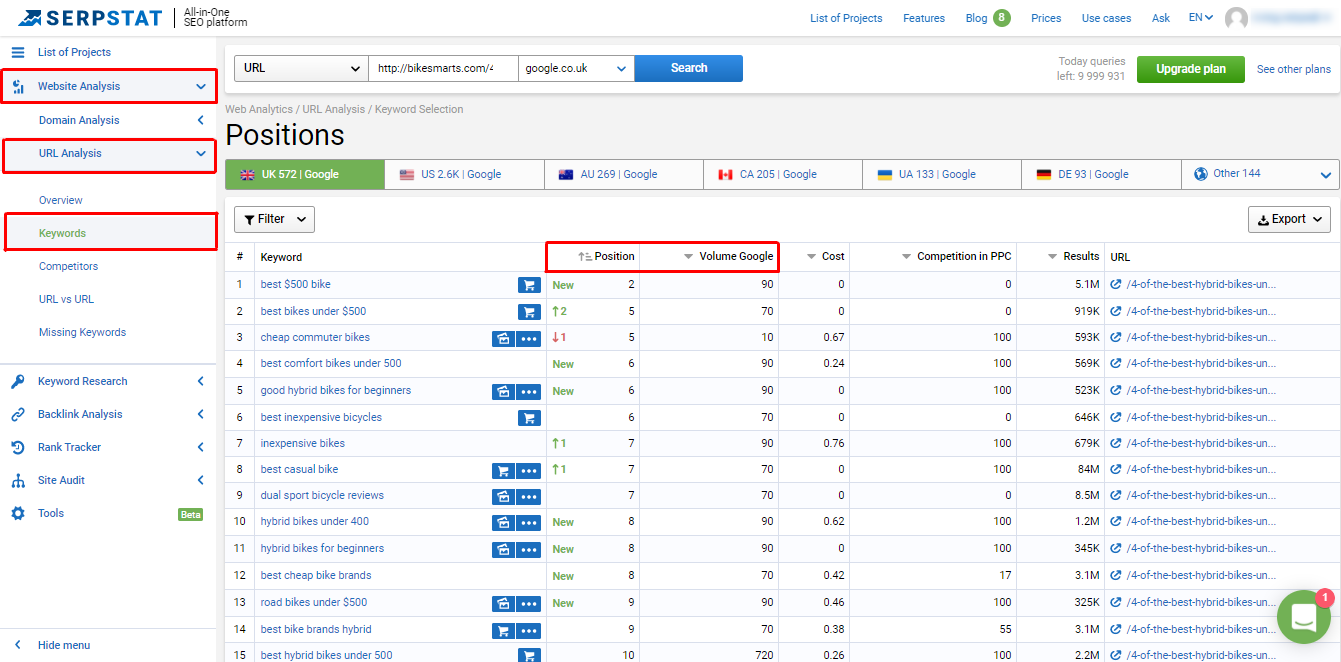Click the green Upgrade plan button

click(x=1190, y=69)
